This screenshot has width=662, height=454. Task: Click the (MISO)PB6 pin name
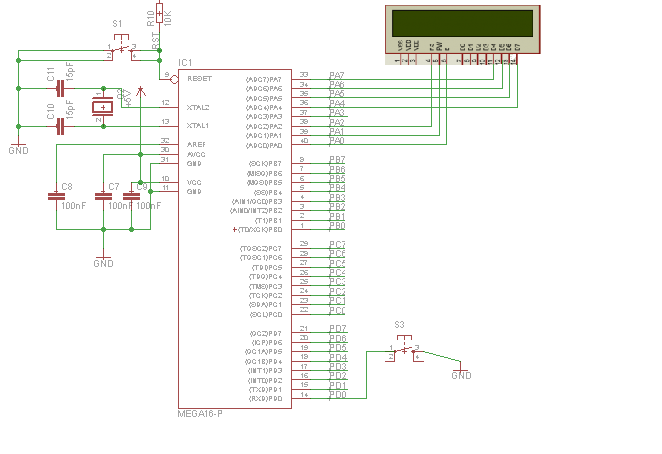pos(264,174)
